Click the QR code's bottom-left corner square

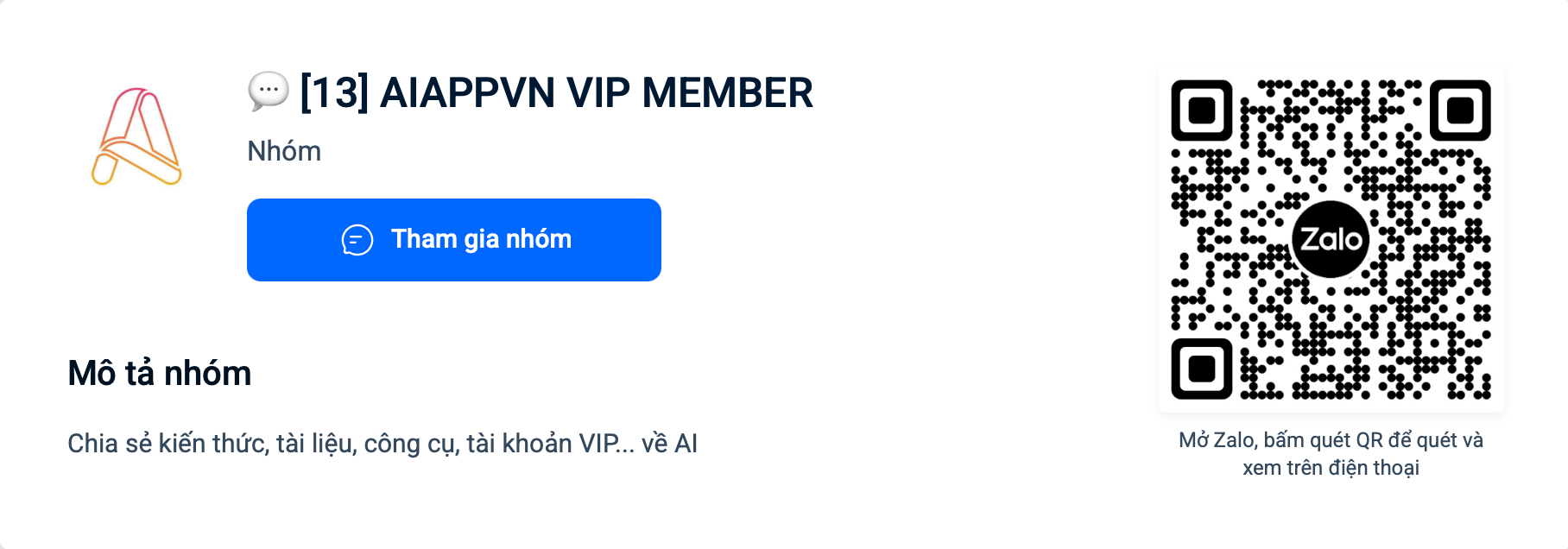click(1201, 369)
